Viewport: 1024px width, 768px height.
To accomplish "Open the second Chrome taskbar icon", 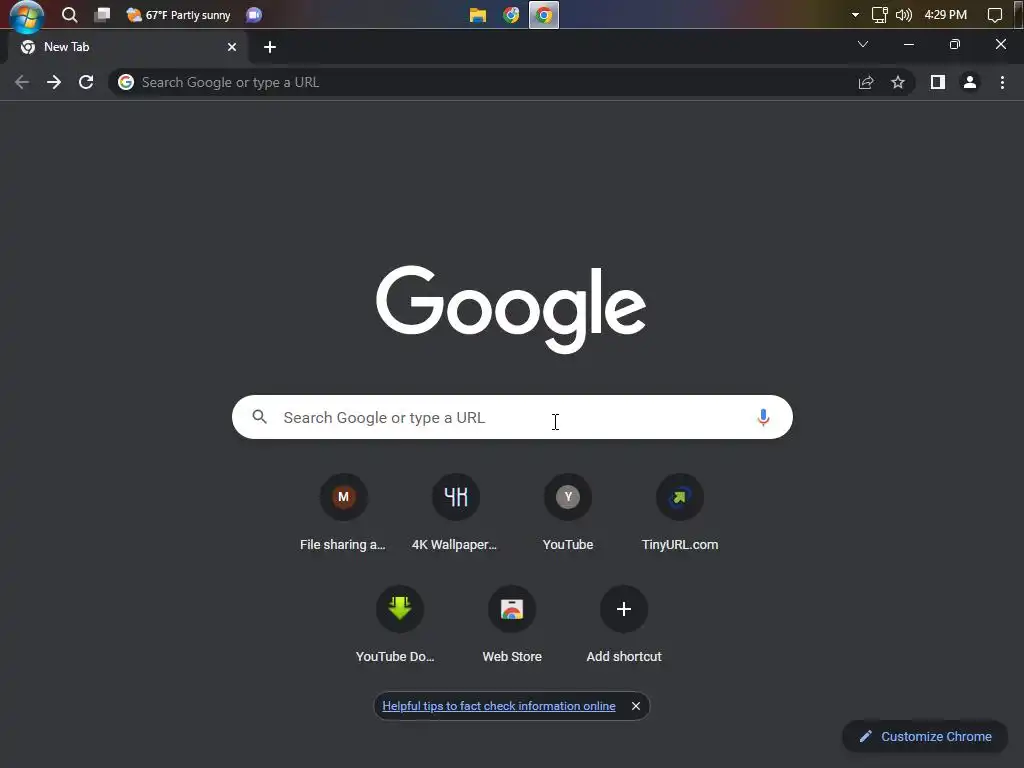I will pos(543,15).
